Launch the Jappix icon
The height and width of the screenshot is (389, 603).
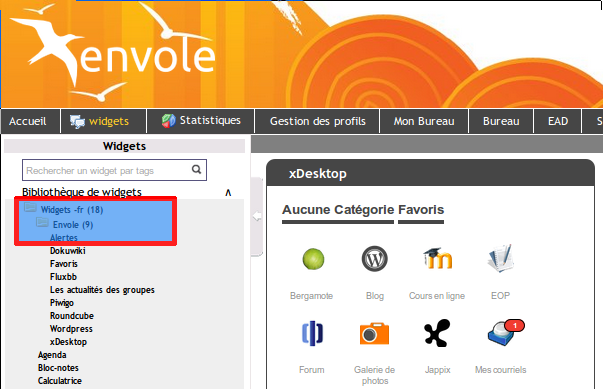tap(437, 333)
